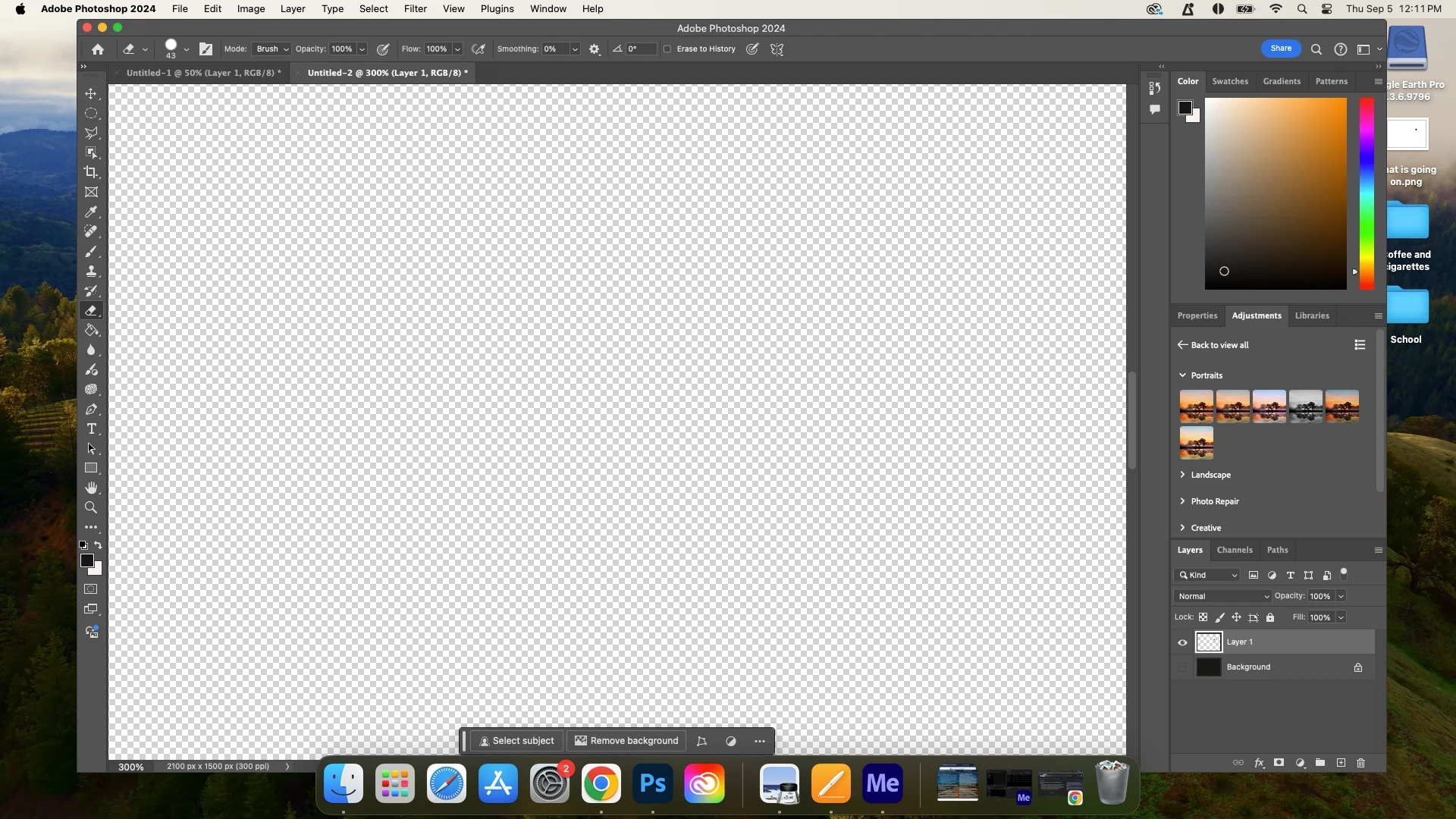Click the foreground color swatch in Color panel
Screen dimensions: 1456x819
[x=1185, y=108]
